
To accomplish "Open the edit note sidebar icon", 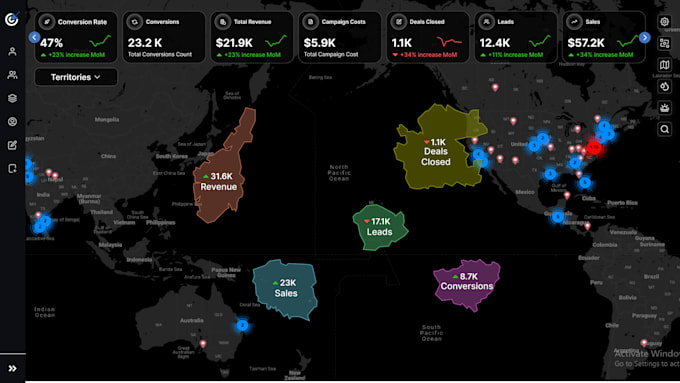I will (x=12, y=145).
